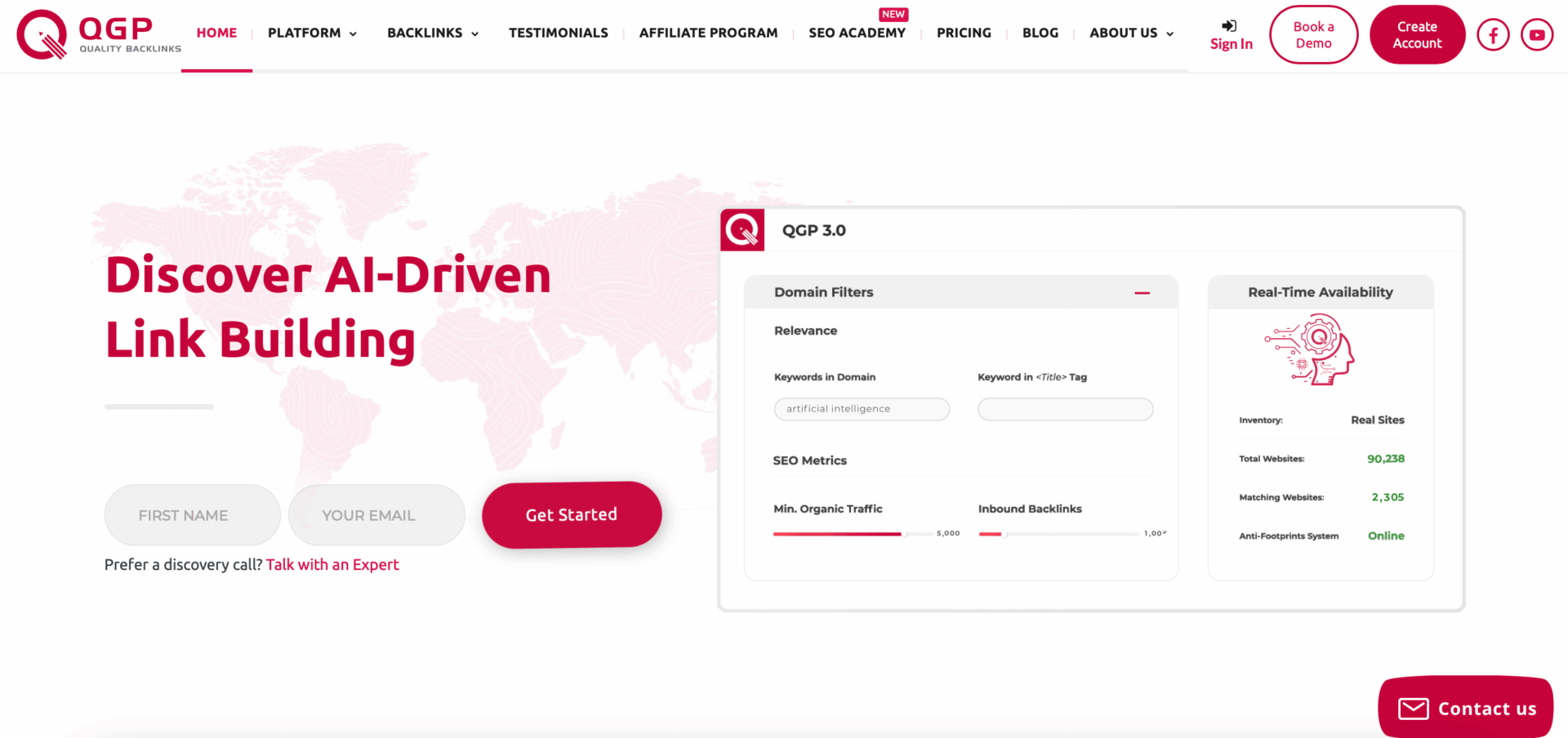
Task: Focus the Your Email input field
Action: click(376, 515)
